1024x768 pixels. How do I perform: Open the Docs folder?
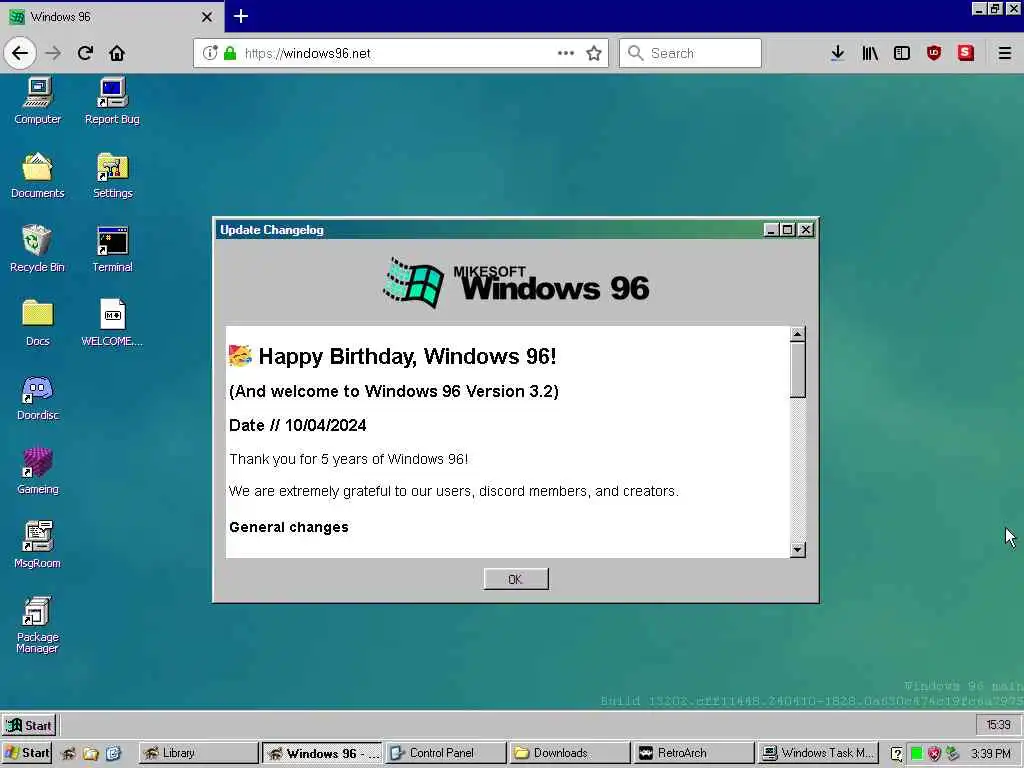[38, 322]
